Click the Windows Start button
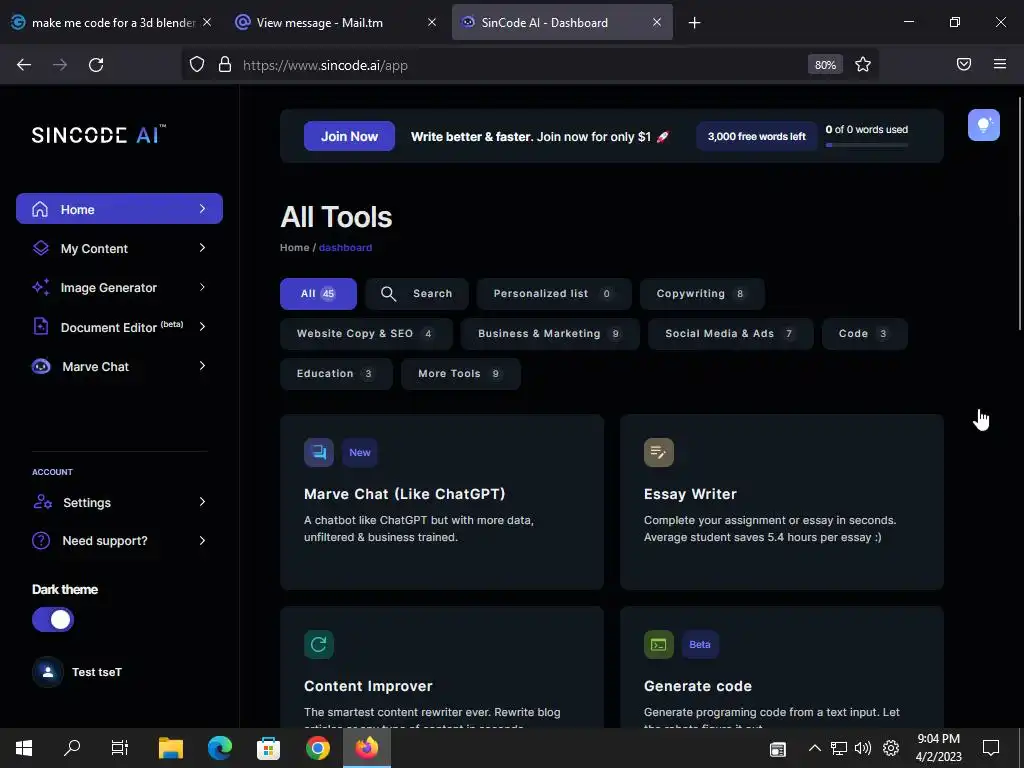This screenshot has width=1024, height=768. pyautogui.click(x=24, y=748)
